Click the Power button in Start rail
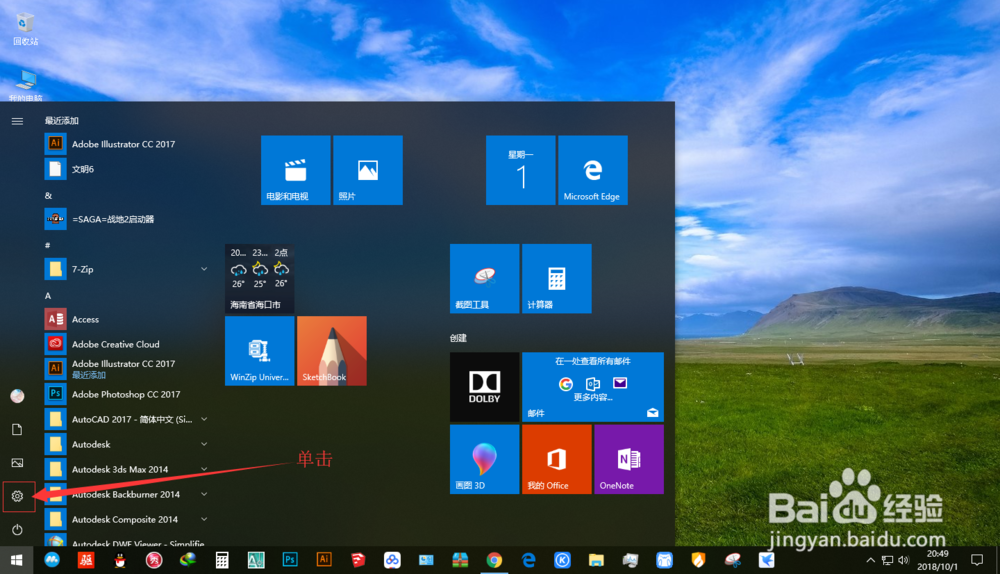The image size is (1000, 574). coord(17,529)
